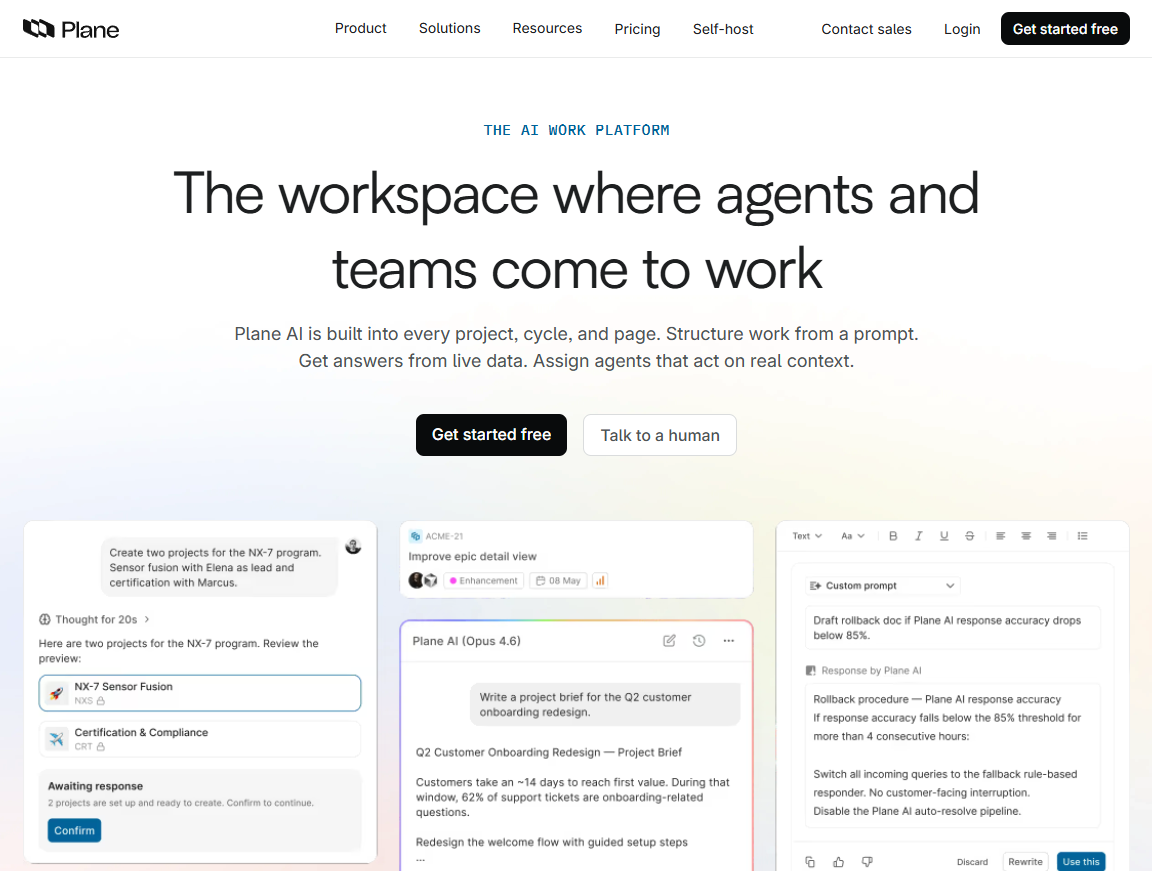Click the 'Plane AI (Opus 4.6)' title
The image size is (1152, 871).
(x=467, y=641)
